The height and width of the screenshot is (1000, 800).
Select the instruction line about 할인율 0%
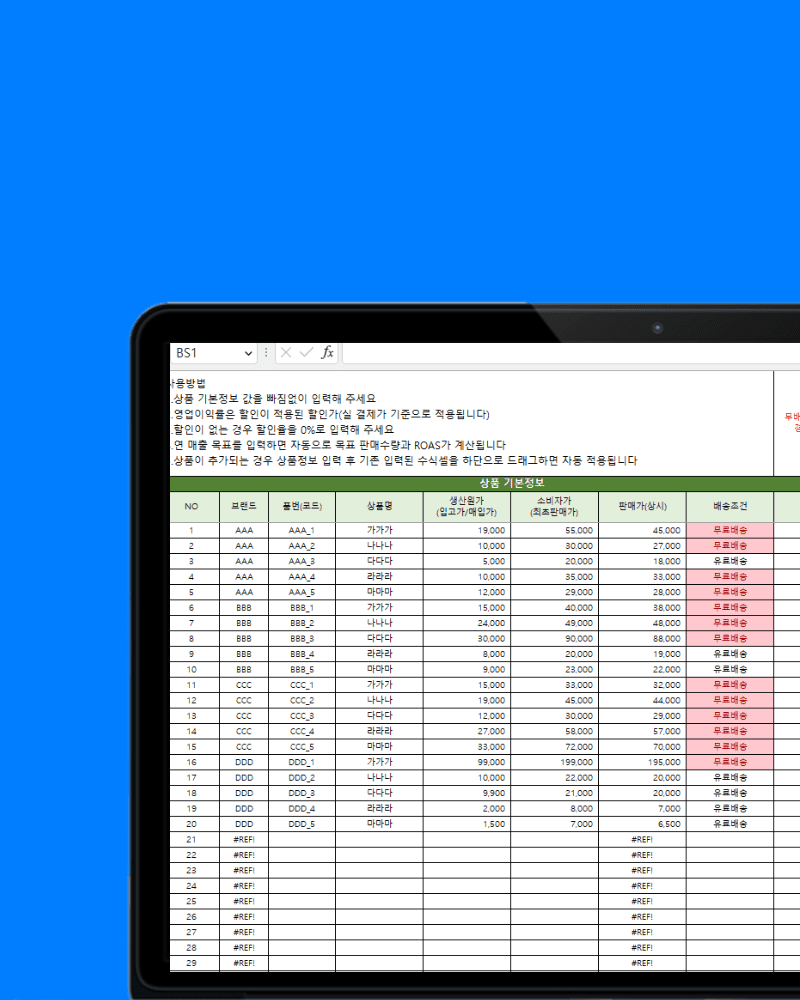283,430
